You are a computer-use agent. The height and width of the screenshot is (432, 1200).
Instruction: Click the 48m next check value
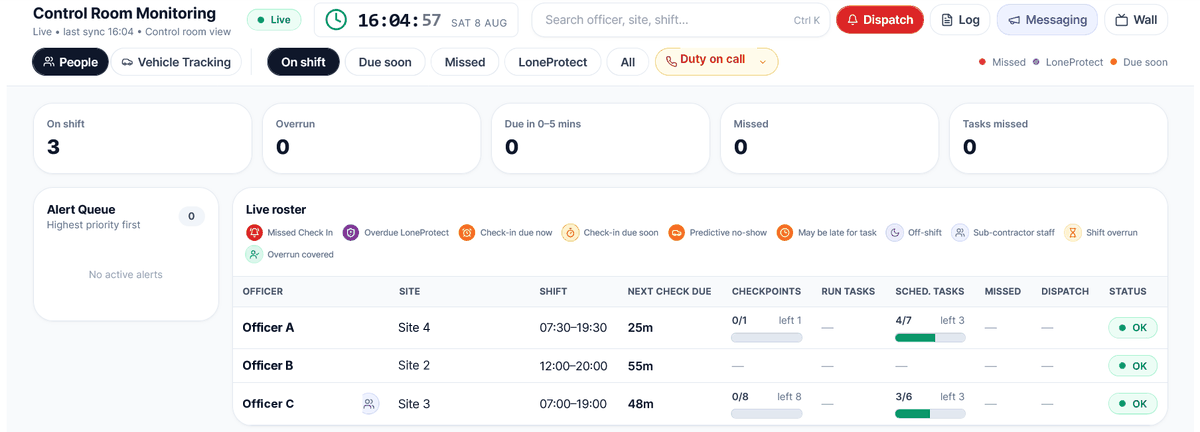[x=640, y=404]
